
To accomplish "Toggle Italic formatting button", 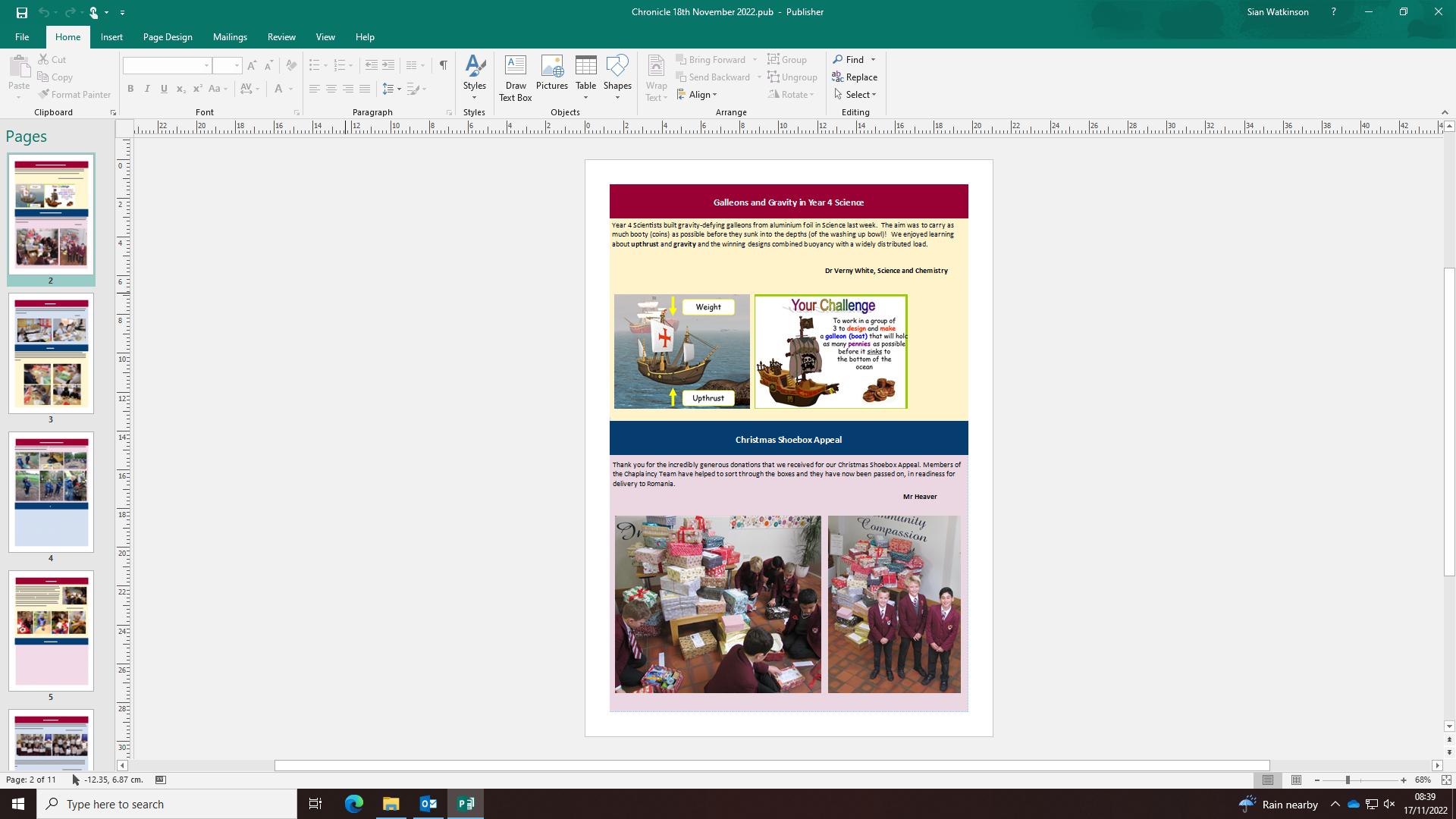I will pos(147,89).
